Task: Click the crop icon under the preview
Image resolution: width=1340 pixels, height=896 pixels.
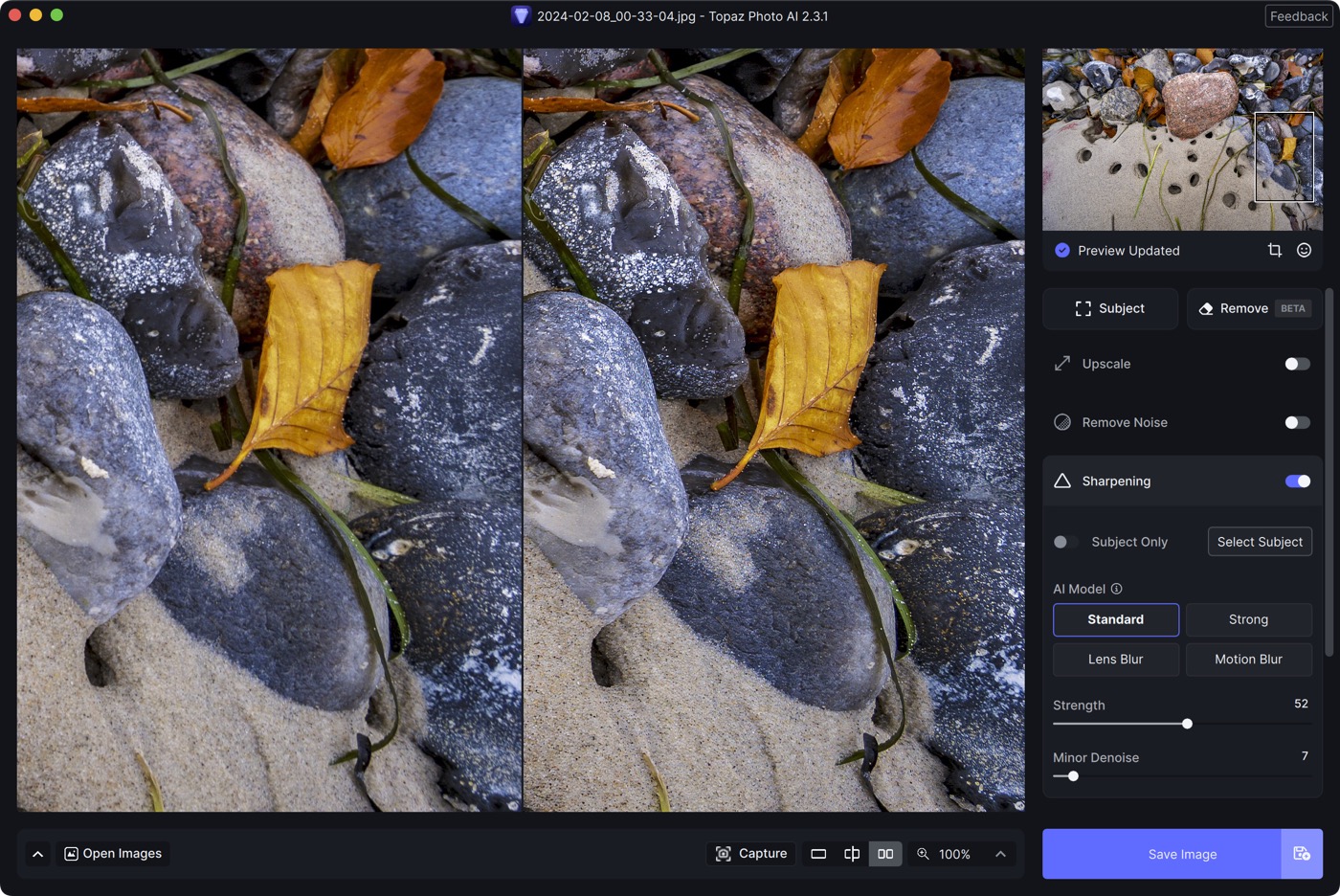Action: (x=1275, y=250)
